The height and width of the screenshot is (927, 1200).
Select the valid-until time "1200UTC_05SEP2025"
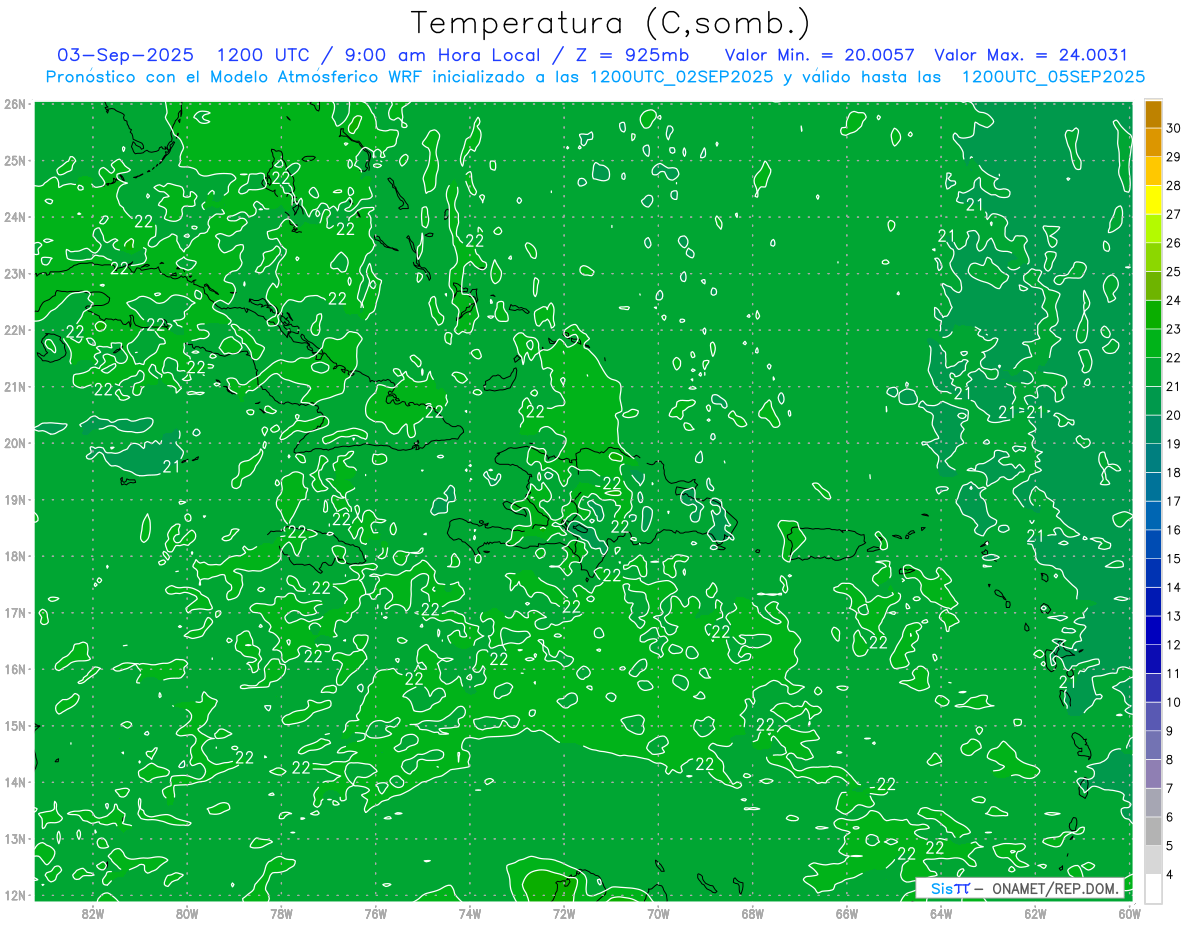[1053, 77]
